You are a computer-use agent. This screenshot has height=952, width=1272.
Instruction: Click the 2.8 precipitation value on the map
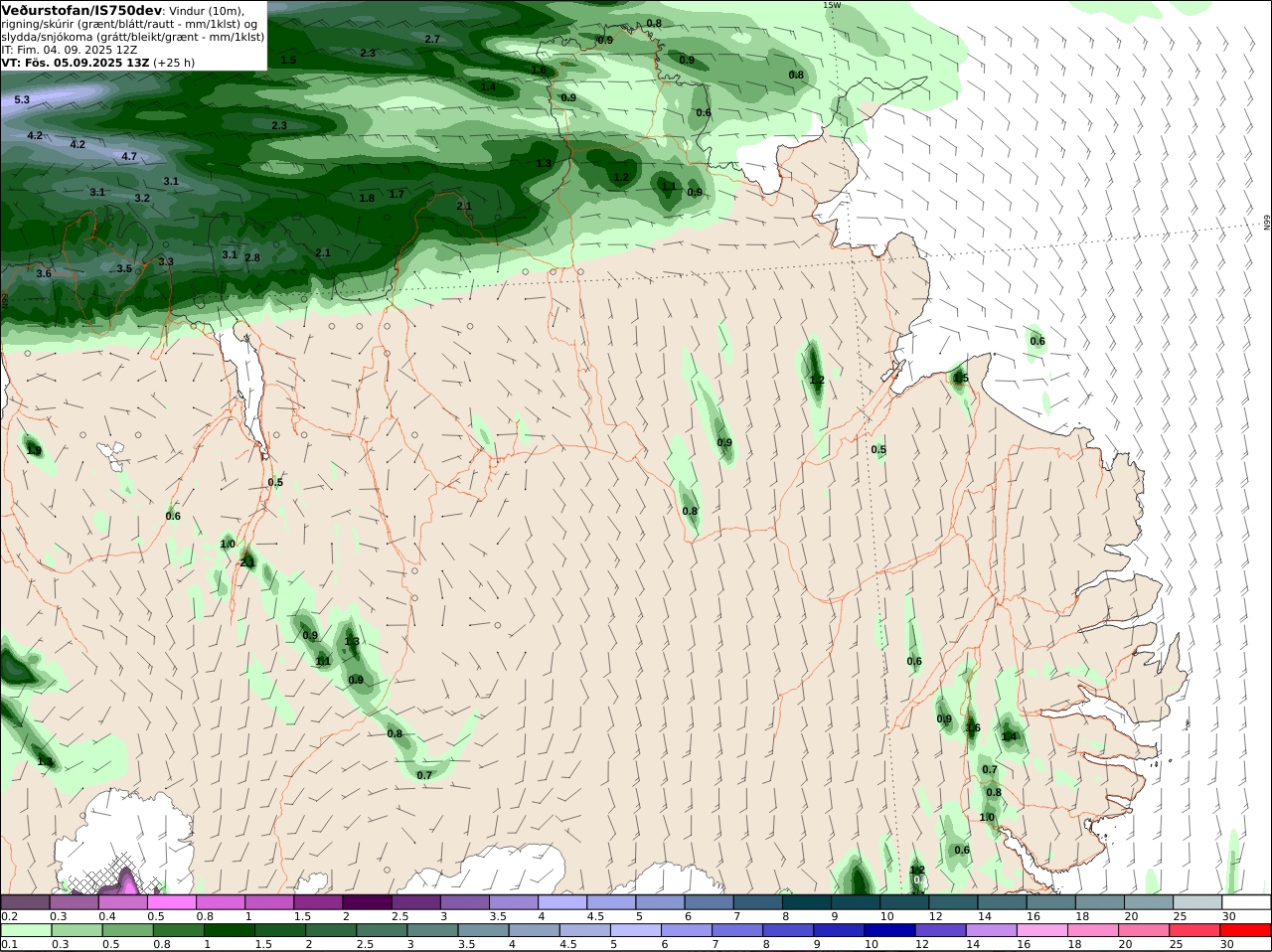coord(252,257)
